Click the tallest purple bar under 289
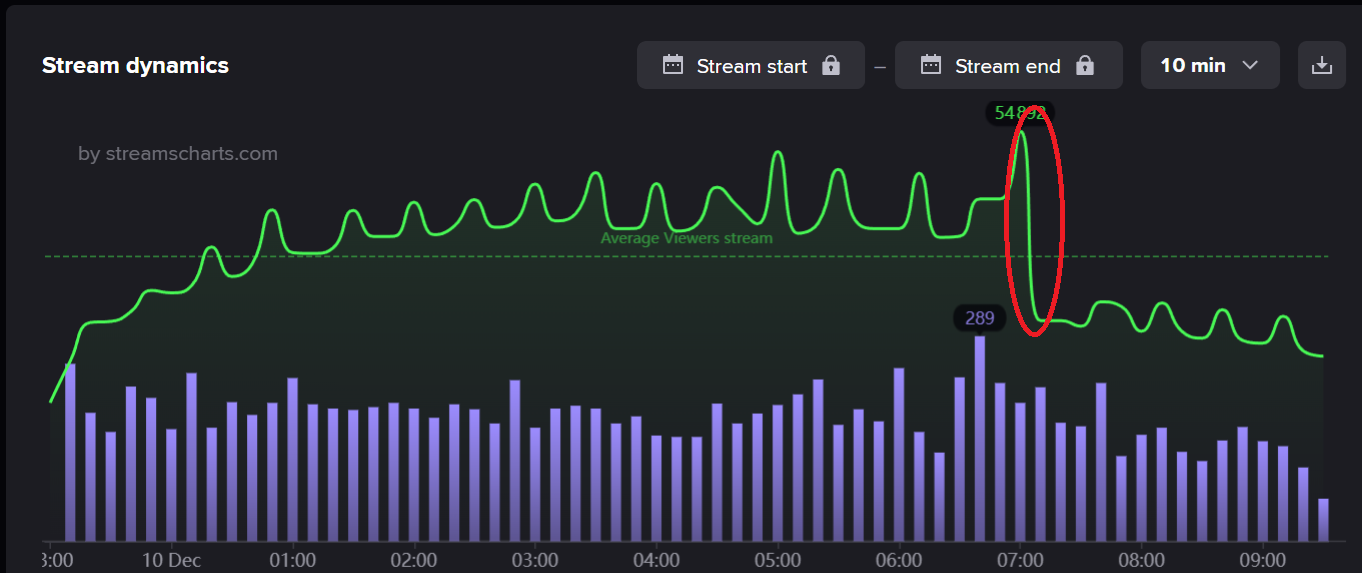 980,438
